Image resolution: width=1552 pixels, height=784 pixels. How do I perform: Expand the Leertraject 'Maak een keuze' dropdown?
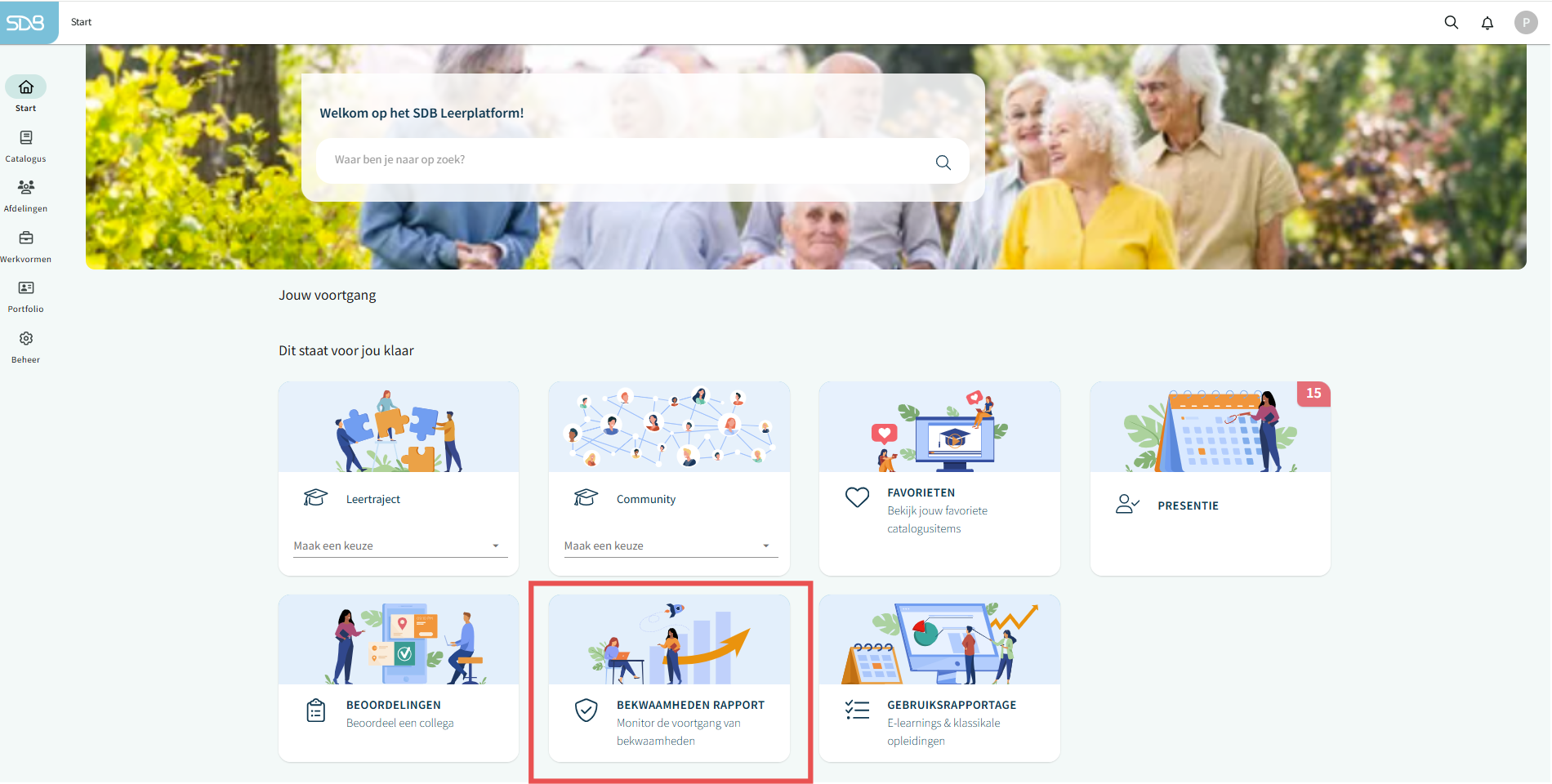click(x=400, y=546)
